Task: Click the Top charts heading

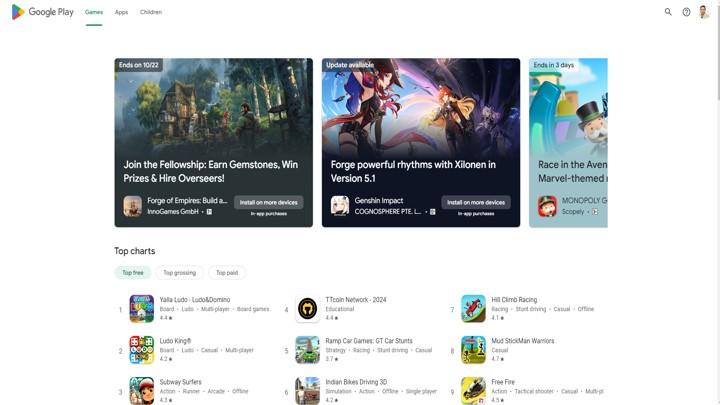Action: pyautogui.click(x=135, y=251)
